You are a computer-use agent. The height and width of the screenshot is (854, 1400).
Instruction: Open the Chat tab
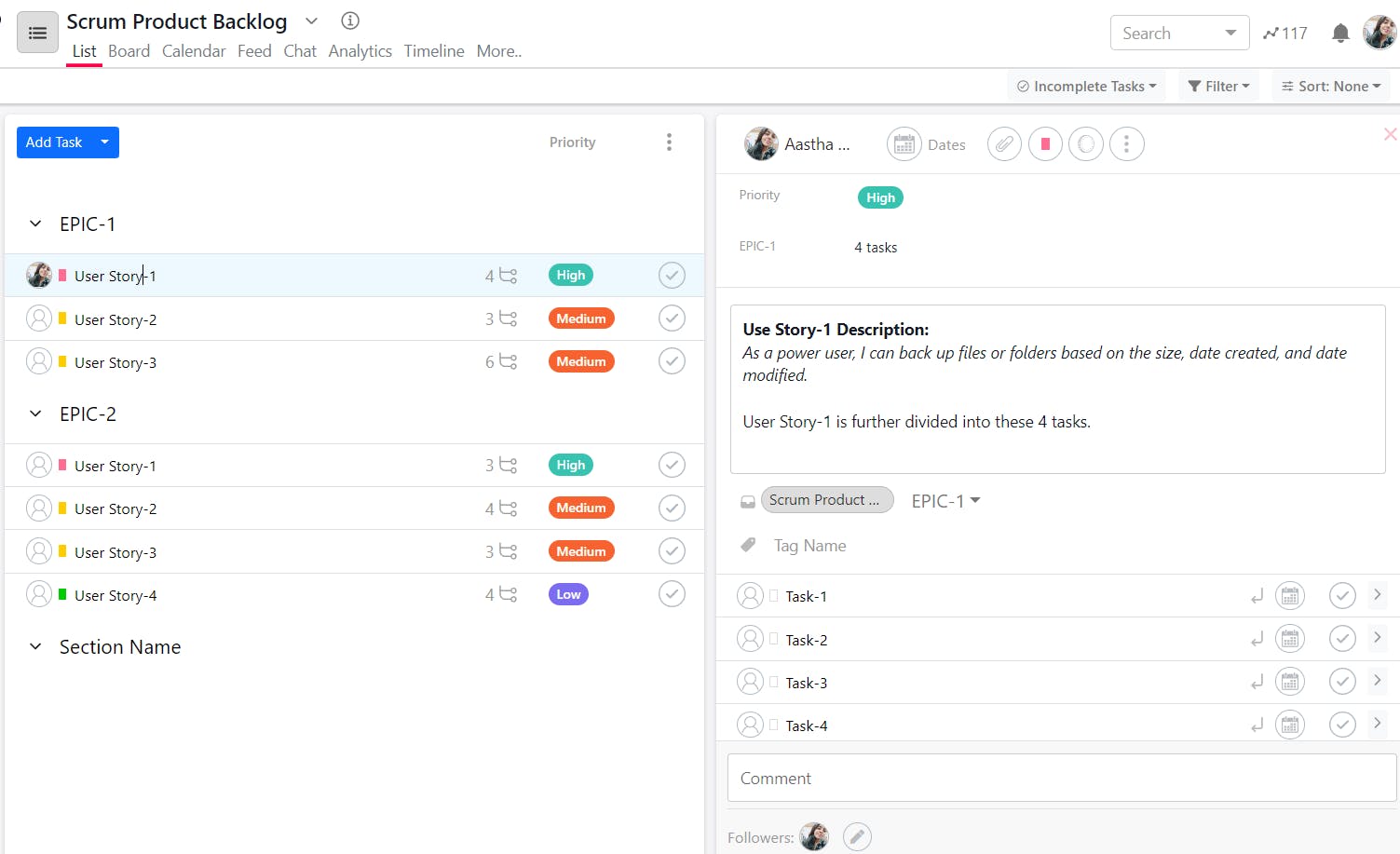pyautogui.click(x=300, y=51)
